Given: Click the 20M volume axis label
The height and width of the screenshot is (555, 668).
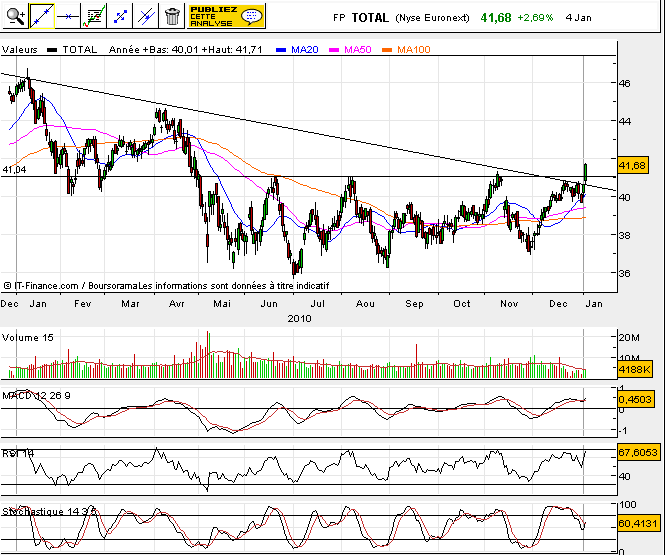Looking at the screenshot, I should (629, 338).
